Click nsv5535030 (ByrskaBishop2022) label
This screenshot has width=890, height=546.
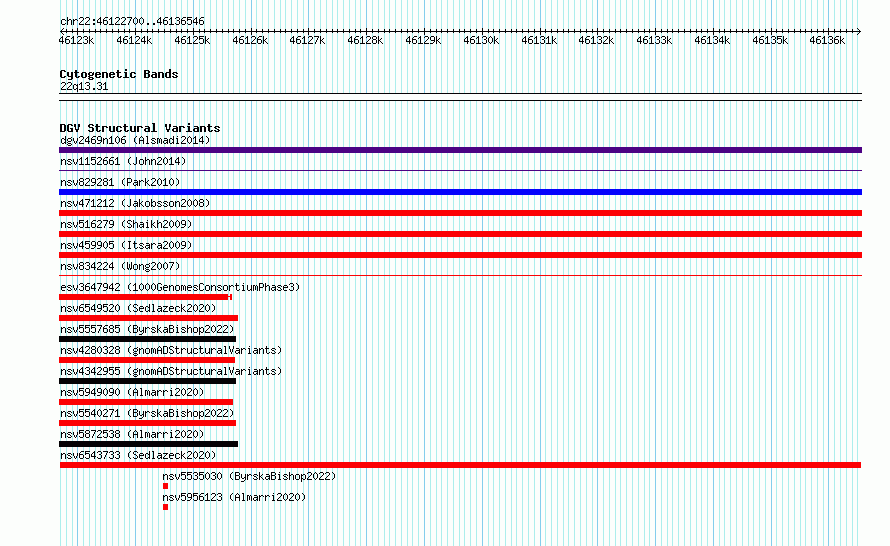(249, 476)
